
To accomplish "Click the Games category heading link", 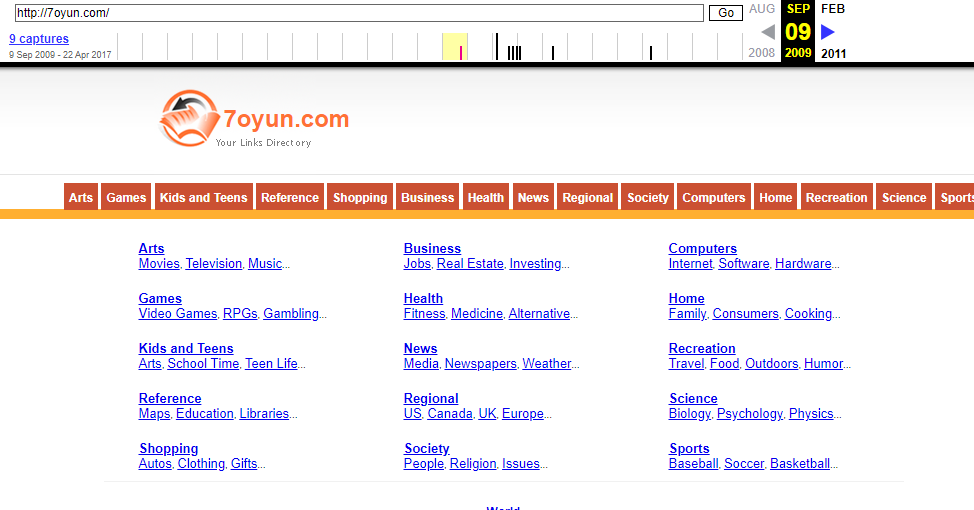I will pos(160,299).
